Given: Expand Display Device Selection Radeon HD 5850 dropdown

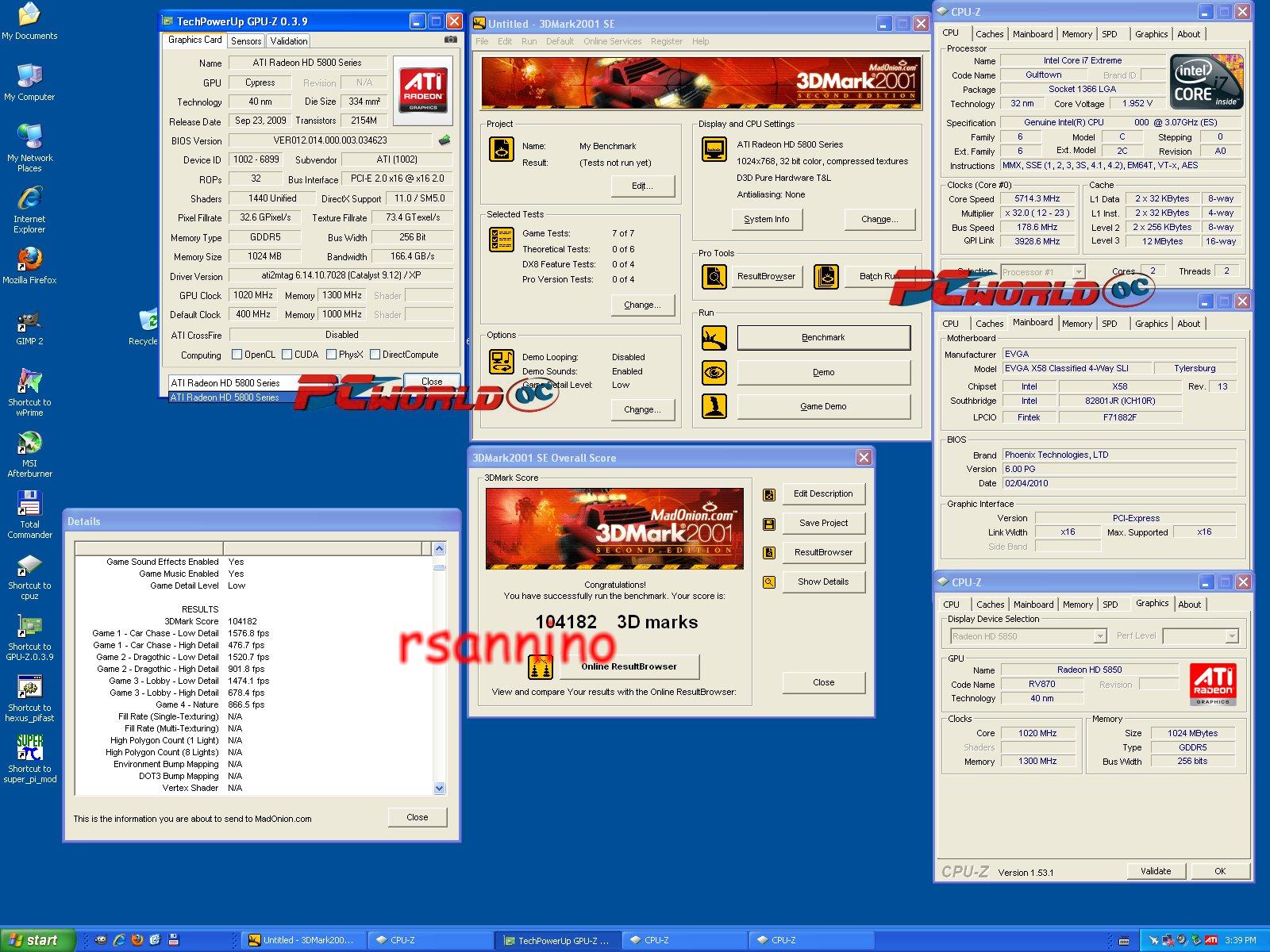Looking at the screenshot, I should point(1099,636).
